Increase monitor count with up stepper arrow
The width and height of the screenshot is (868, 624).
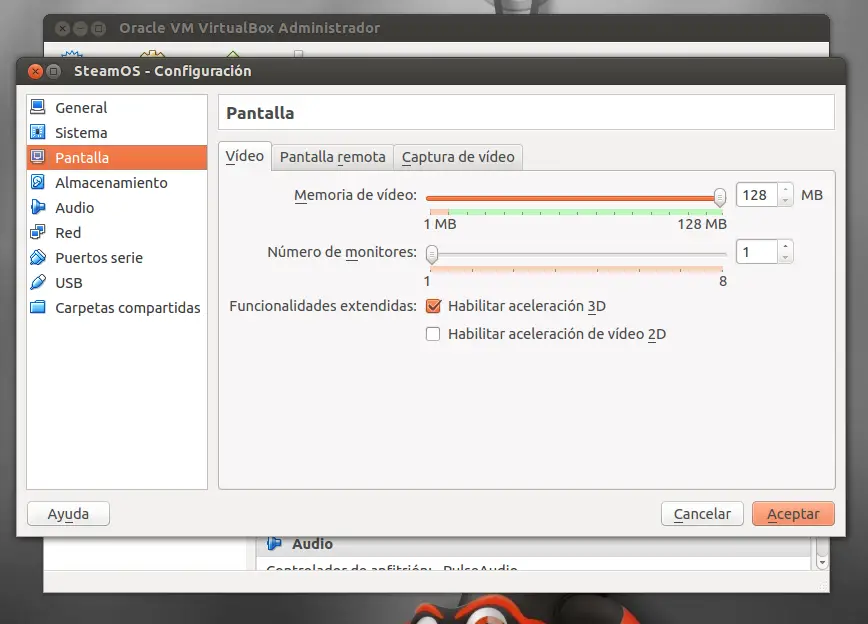(785, 246)
